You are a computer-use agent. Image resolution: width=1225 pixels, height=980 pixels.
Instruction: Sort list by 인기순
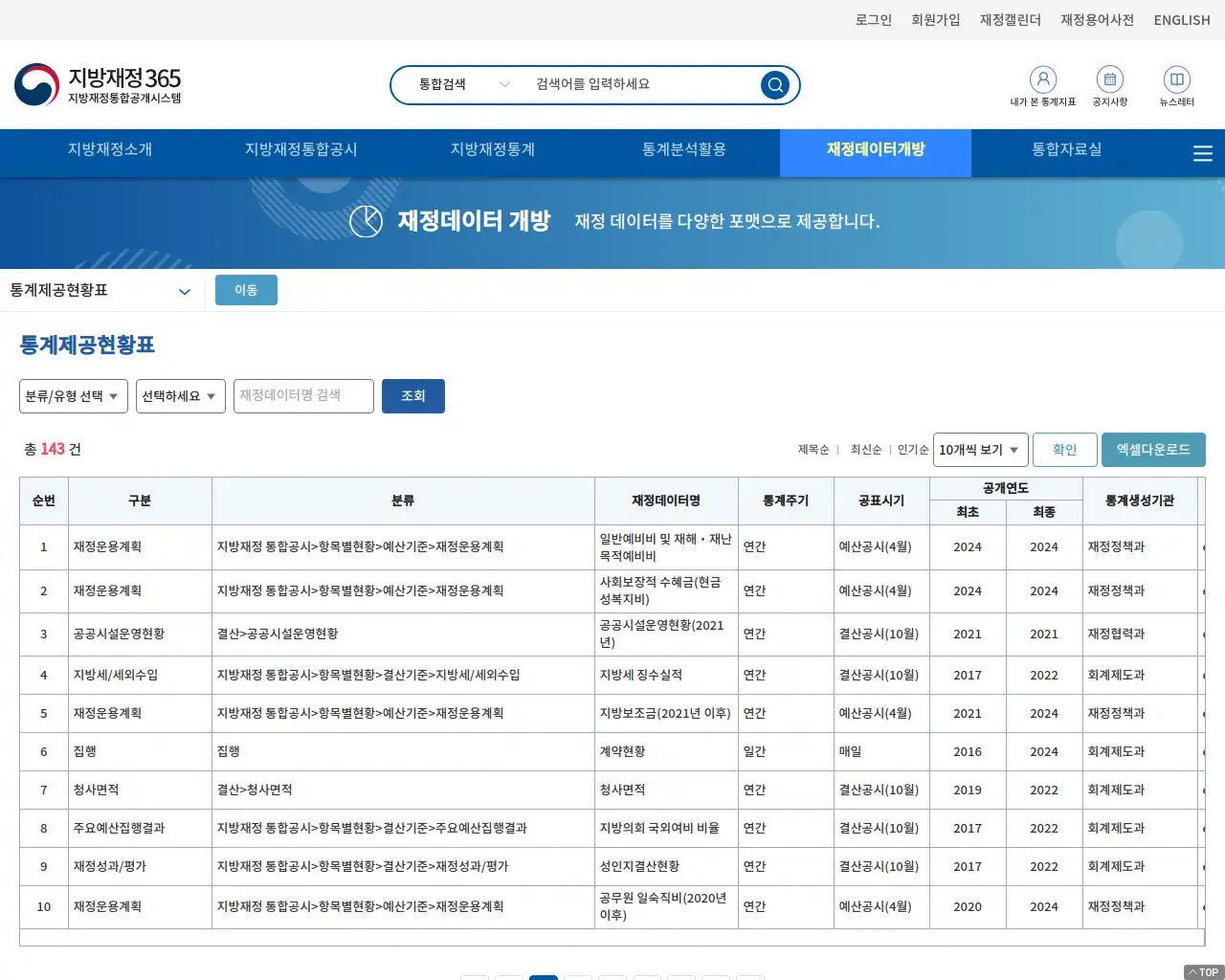[913, 450]
